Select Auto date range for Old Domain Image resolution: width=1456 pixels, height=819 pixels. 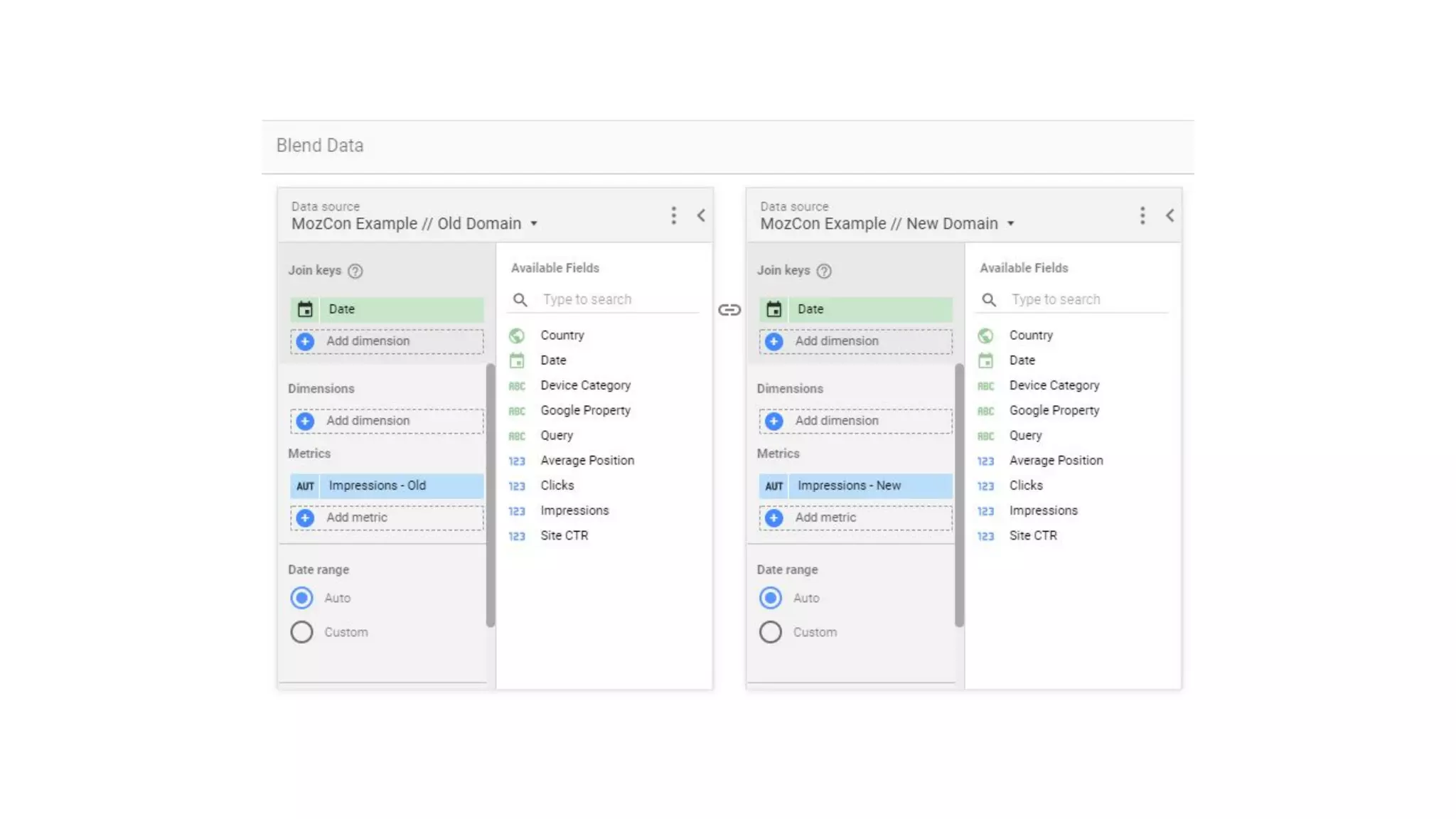(301, 598)
